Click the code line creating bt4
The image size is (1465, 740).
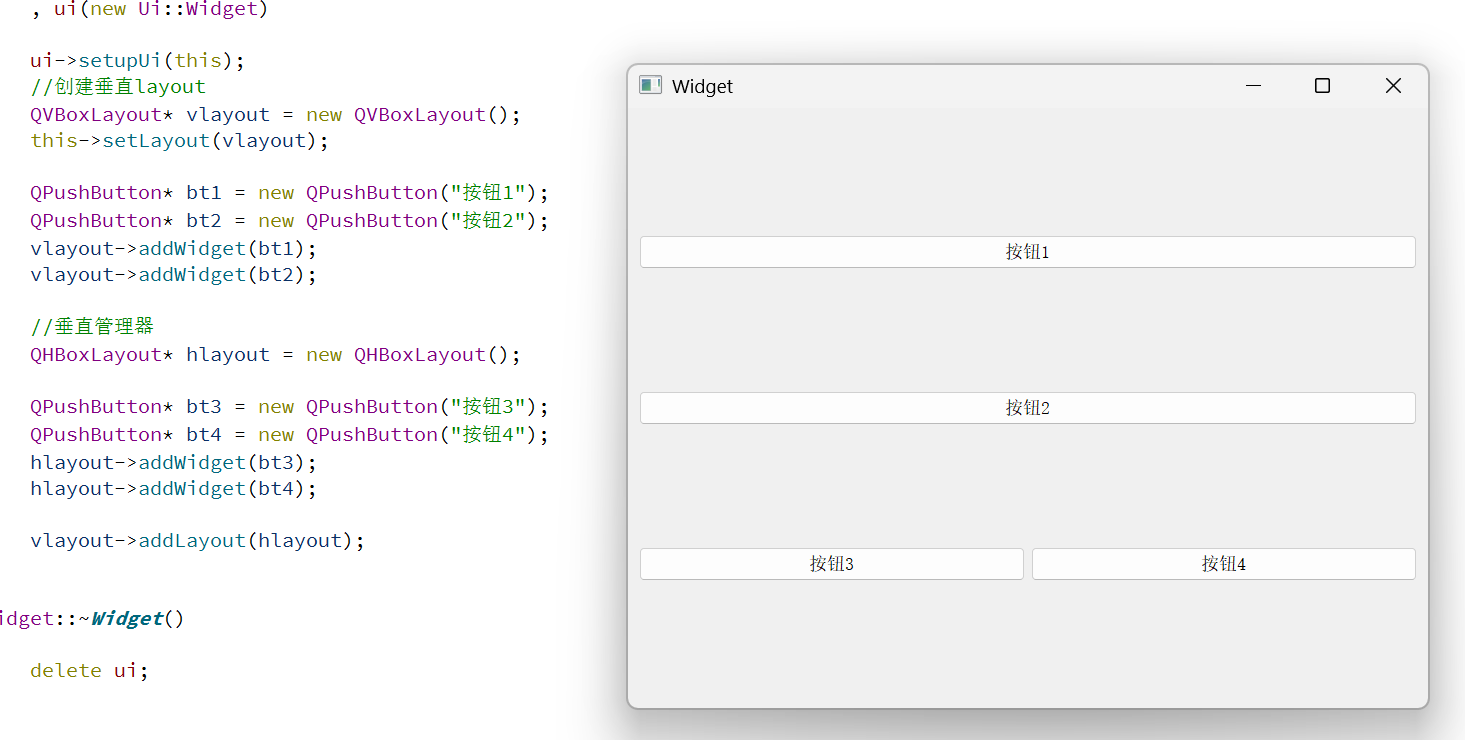pos(290,435)
